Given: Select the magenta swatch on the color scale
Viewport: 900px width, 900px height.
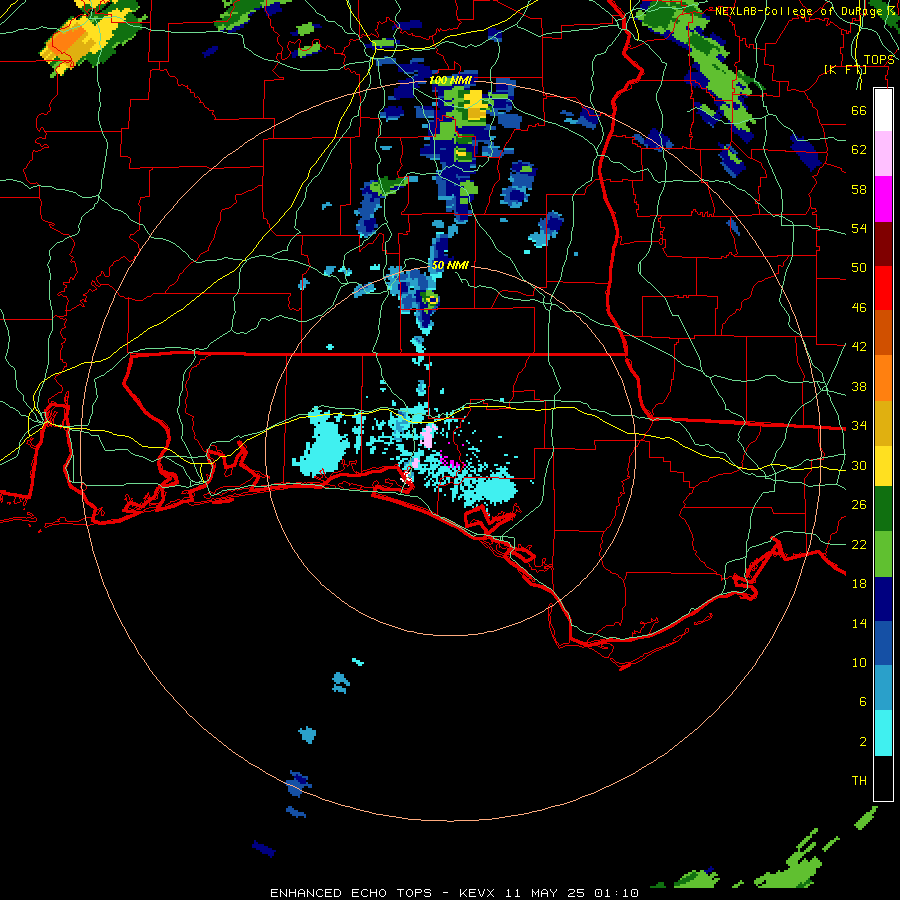Looking at the screenshot, I should click(883, 199).
